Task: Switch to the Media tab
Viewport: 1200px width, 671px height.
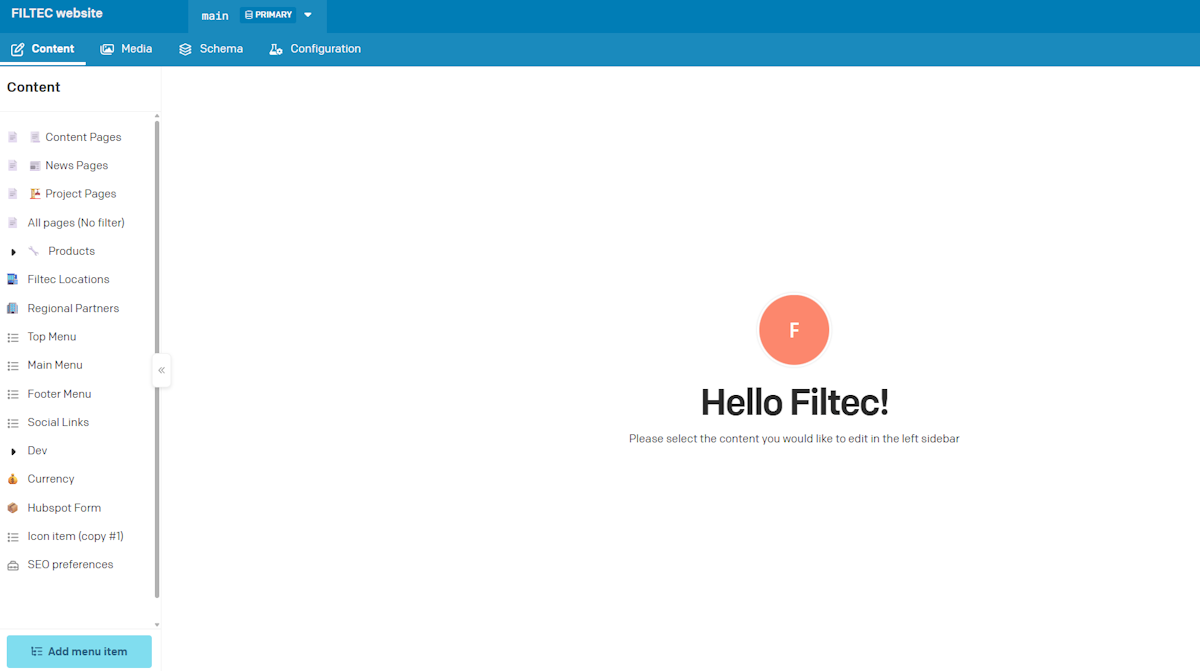Action: [x=126, y=49]
